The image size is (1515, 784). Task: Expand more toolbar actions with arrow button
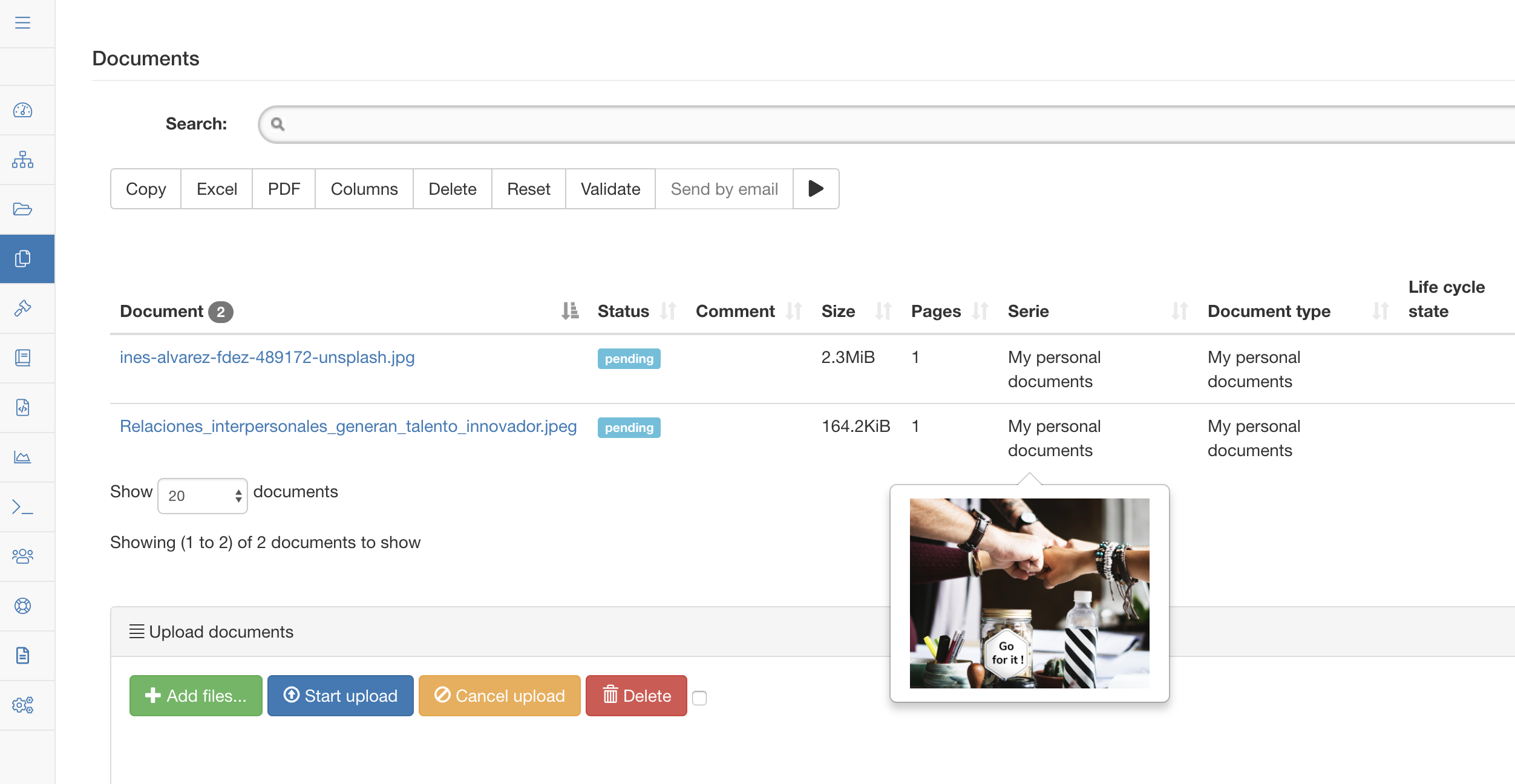coord(816,189)
